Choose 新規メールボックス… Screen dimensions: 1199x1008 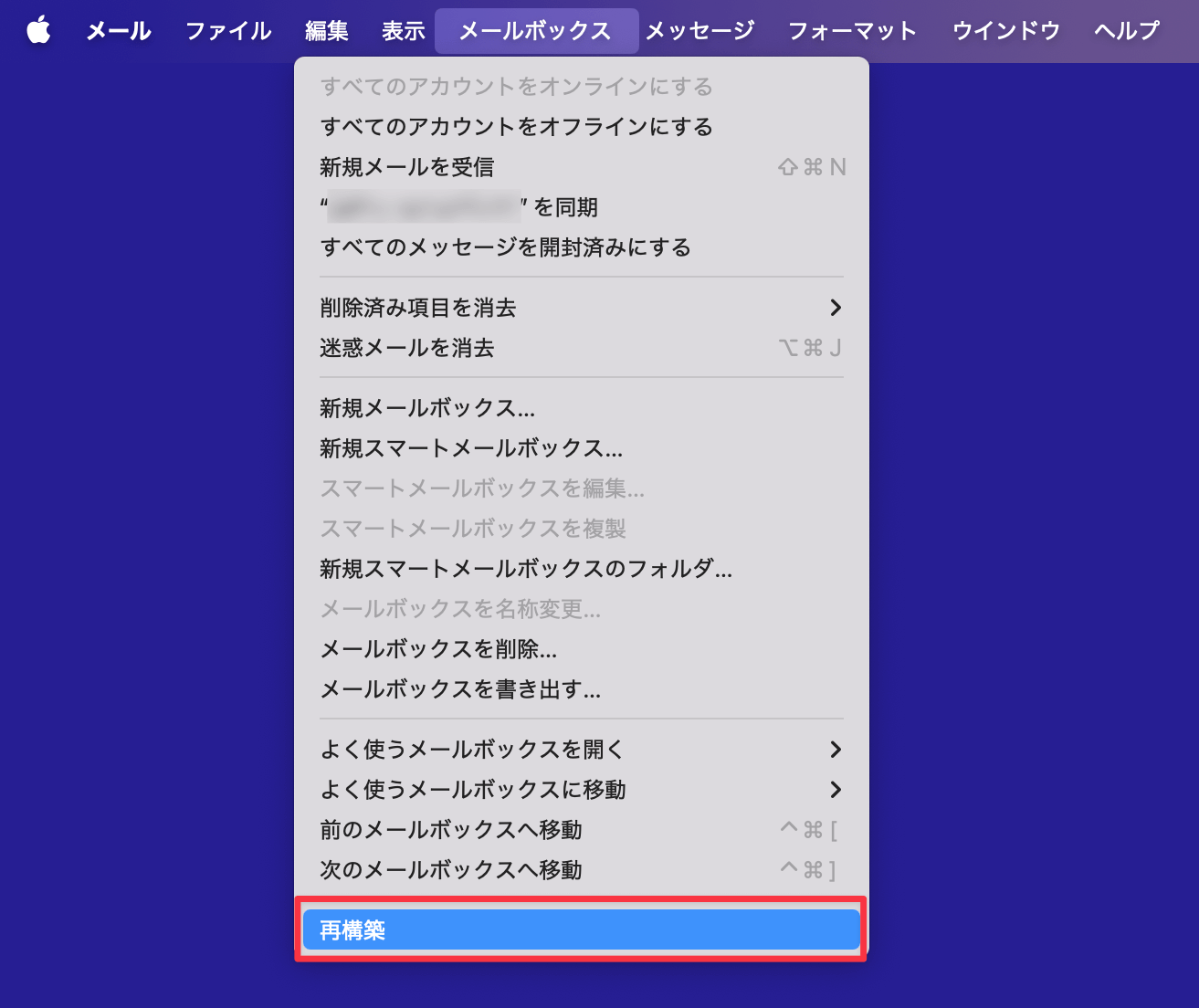[582, 408]
